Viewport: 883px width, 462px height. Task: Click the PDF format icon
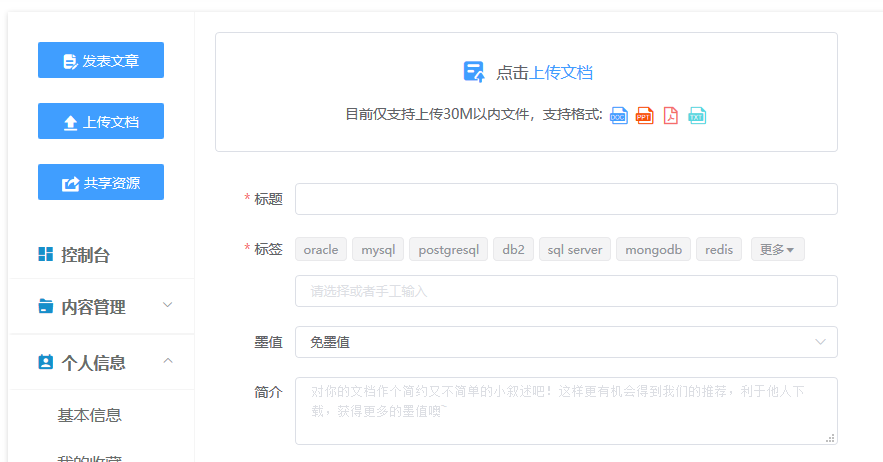(x=671, y=116)
